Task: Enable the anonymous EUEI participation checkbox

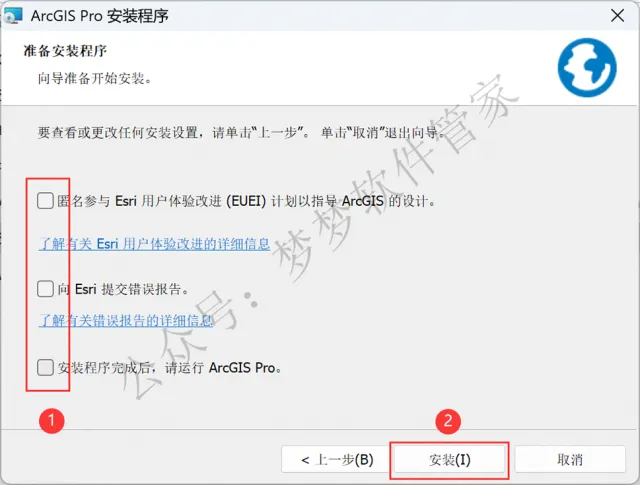Action: (45, 201)
